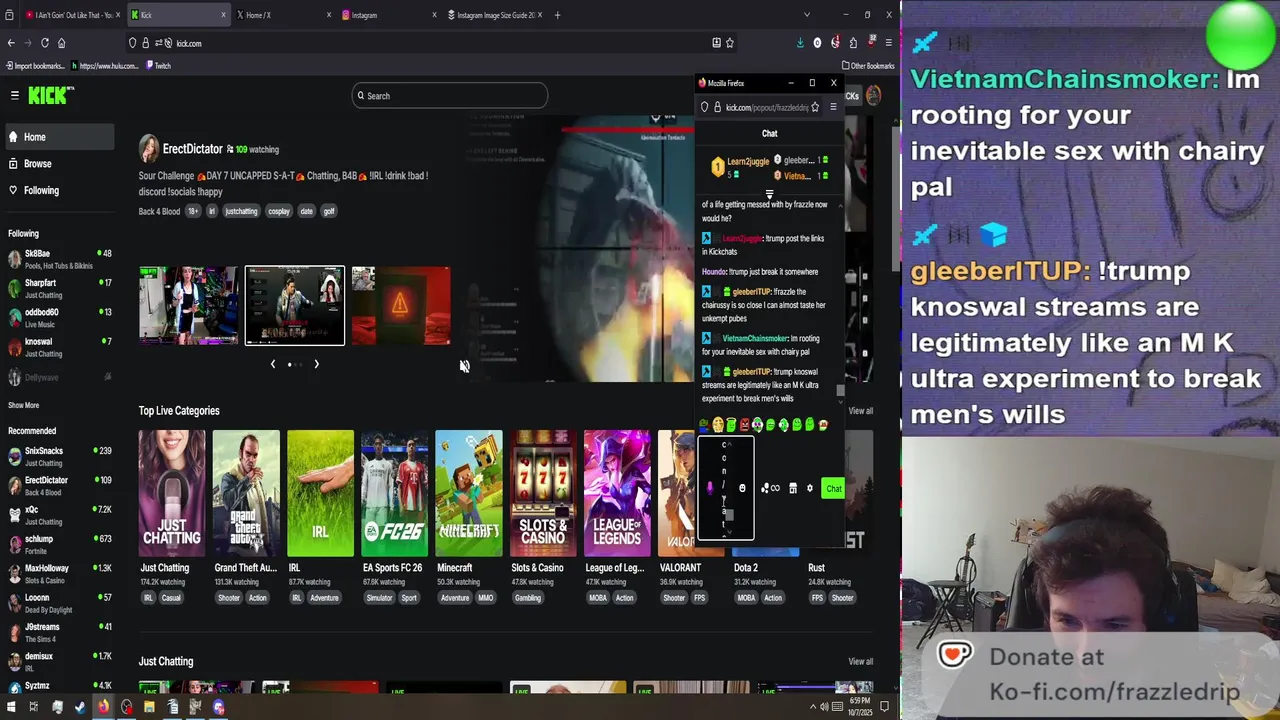Image resolution: width=1280 pixels, height=720 pixels.
Task: Click the Simulator tag under EA Sports FC 26
Action: pos(379,598)
